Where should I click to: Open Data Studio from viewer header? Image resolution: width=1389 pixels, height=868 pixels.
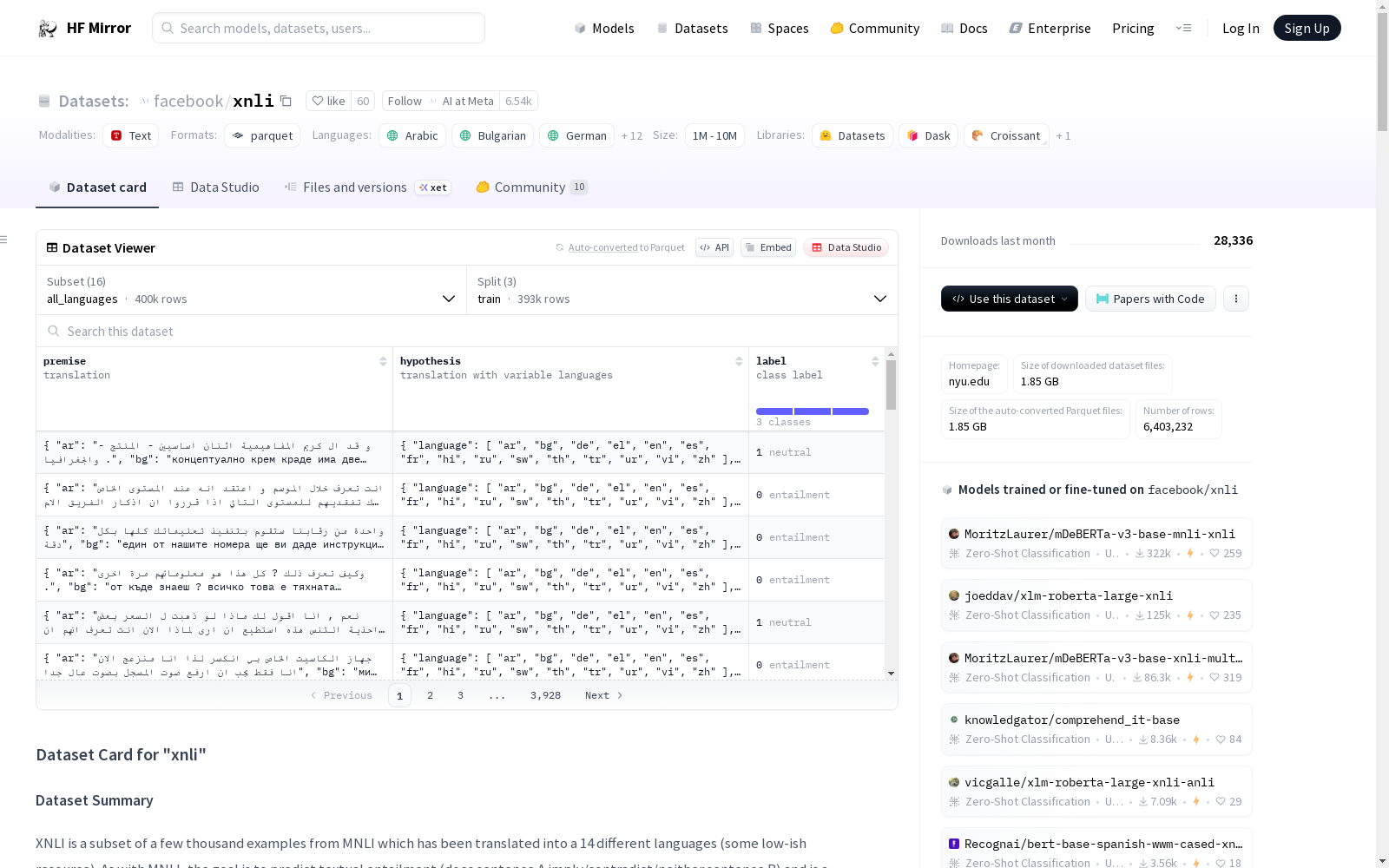click(x=846, y=247)
